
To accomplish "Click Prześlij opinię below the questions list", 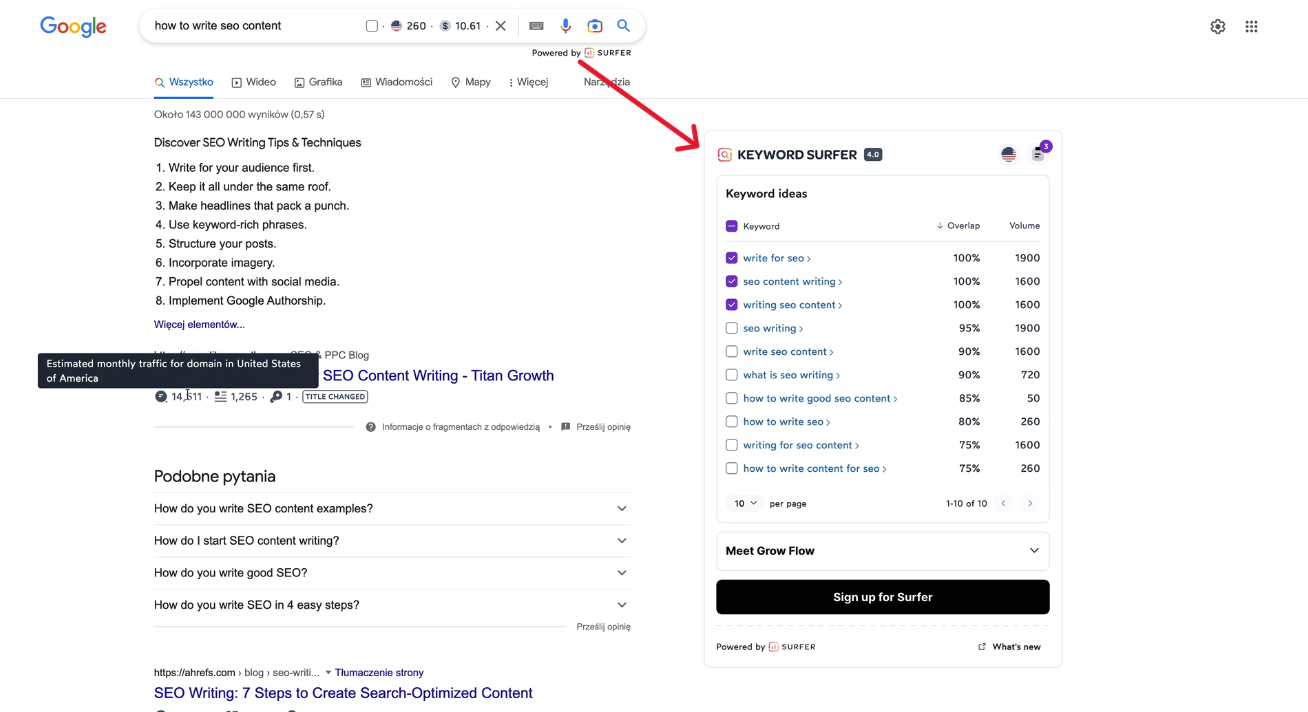I will pos(603,627).
